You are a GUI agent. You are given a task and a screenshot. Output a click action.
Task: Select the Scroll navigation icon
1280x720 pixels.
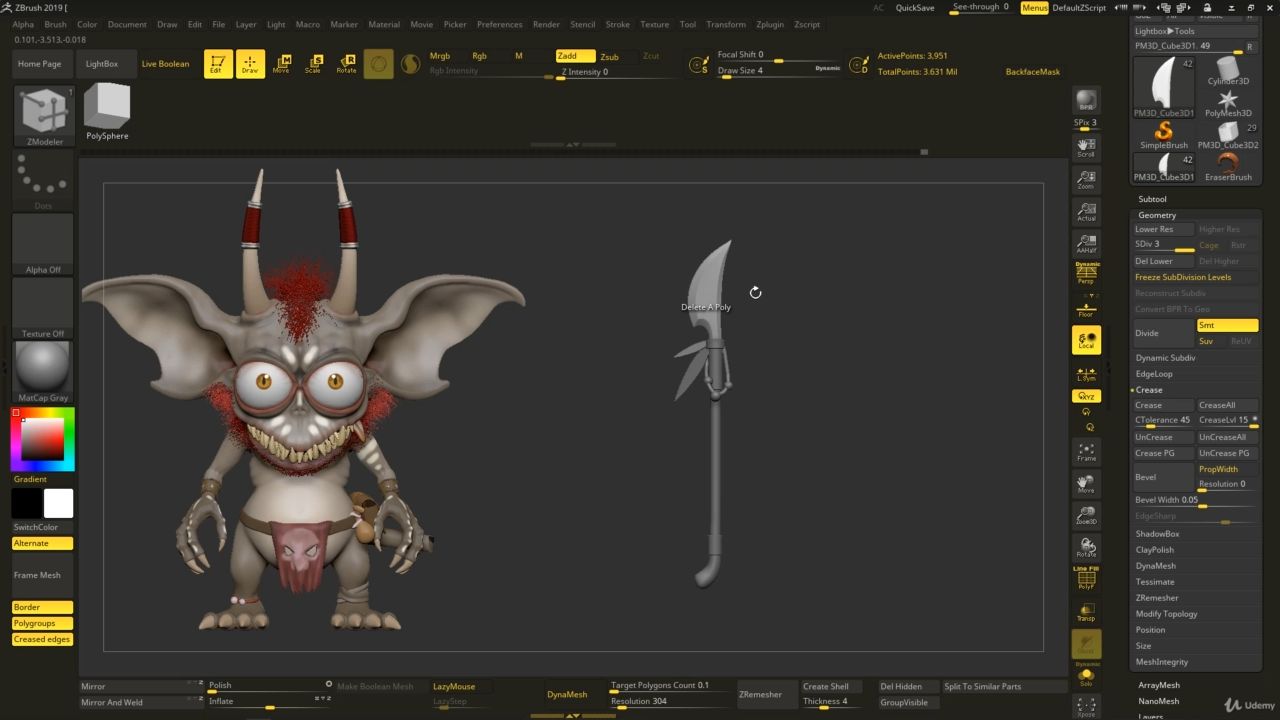click(1086, 149)
